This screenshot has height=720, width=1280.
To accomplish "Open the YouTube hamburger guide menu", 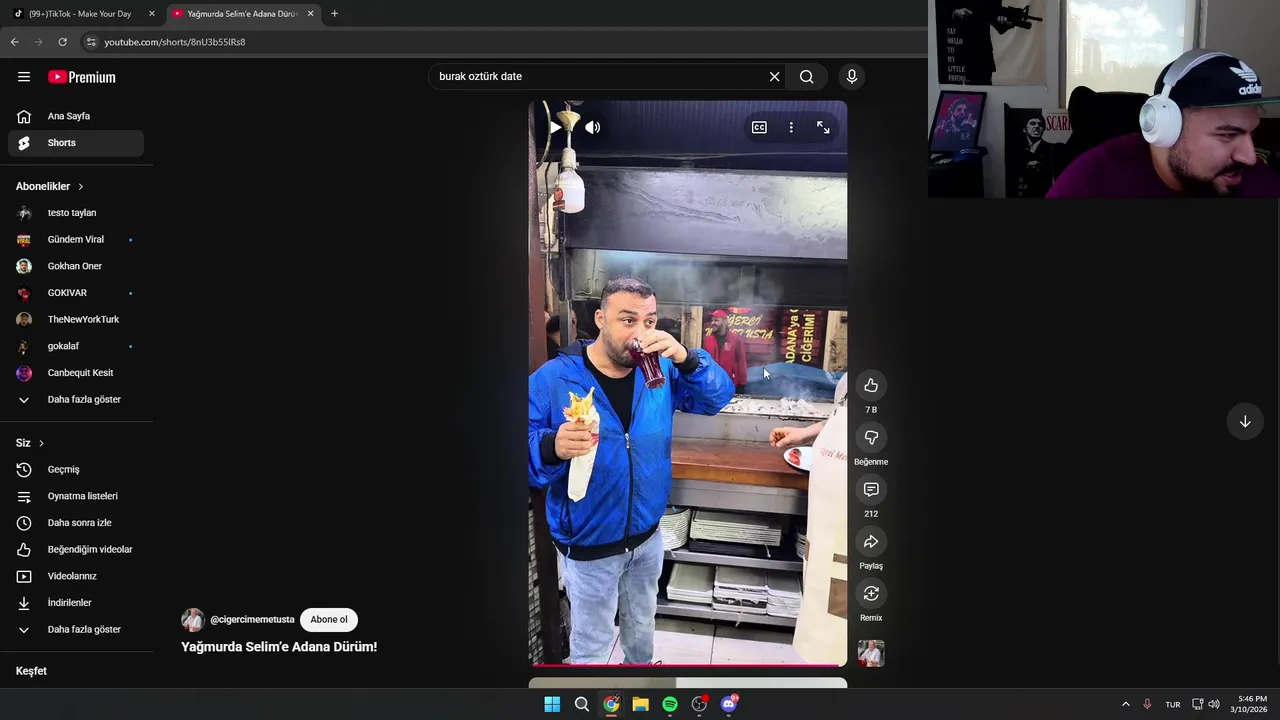I will click(x=24, y=77).
